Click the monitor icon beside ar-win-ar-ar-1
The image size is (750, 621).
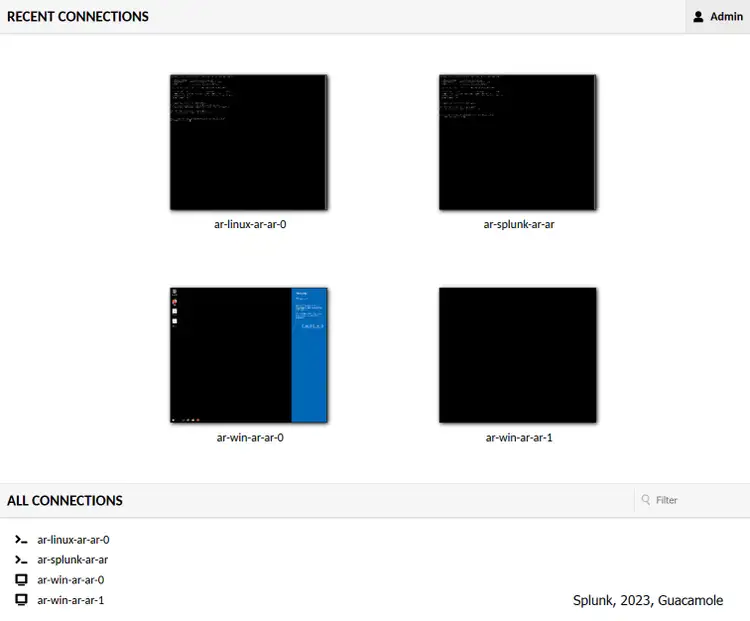(x=20, y=600)
